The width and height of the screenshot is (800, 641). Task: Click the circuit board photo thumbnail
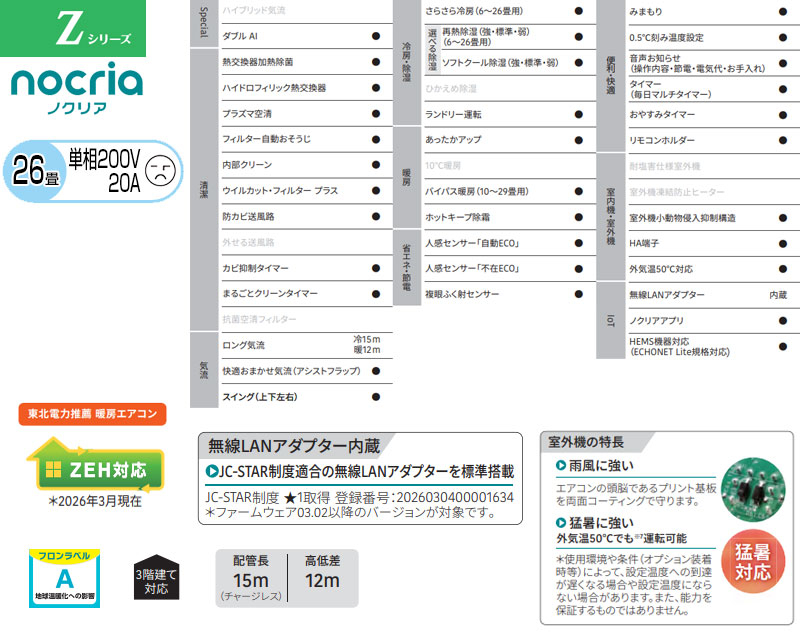[754, 489]
